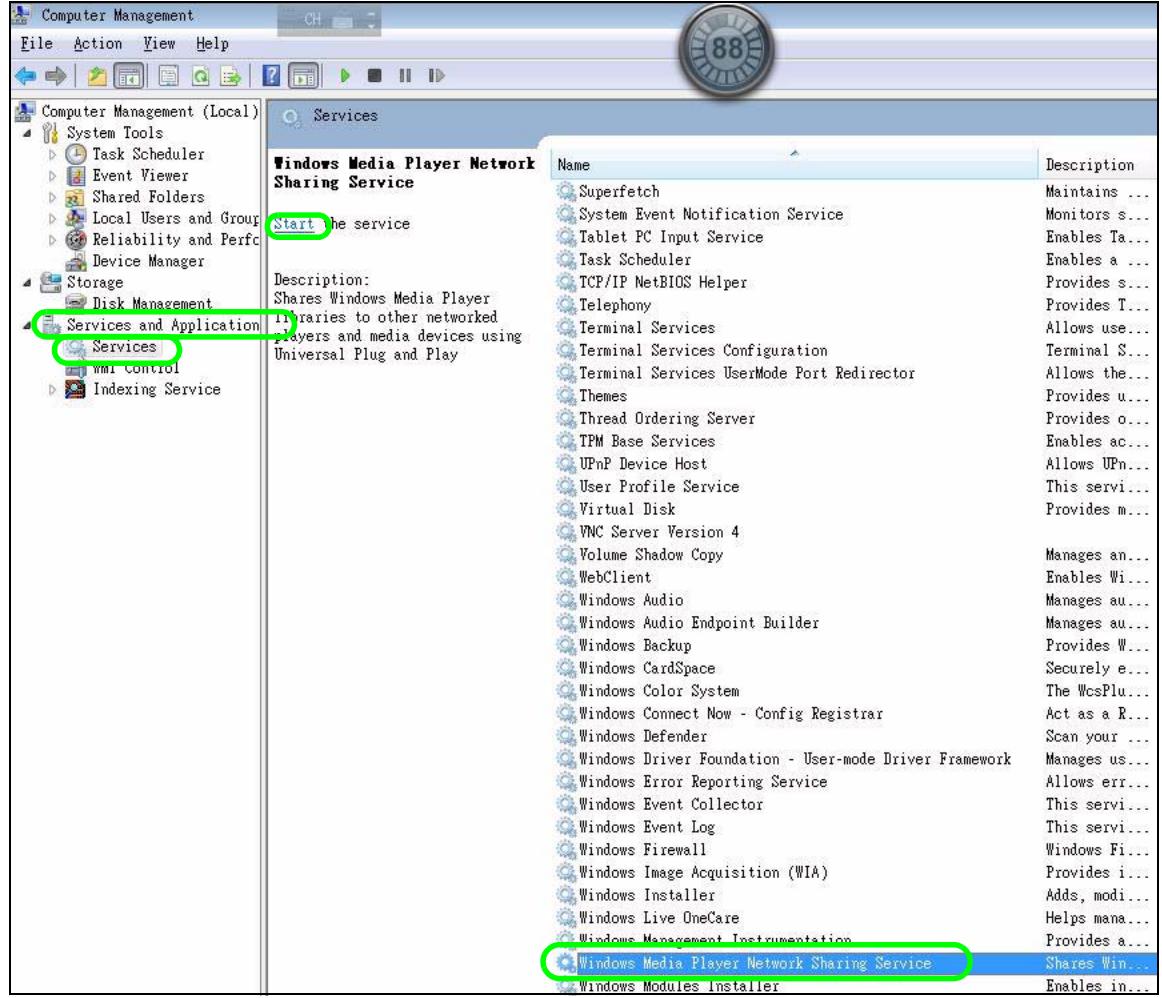Image resolution: width=1162 pixels, height=998 pixels.
Task: Click the Start link to start the sharing service
Action: [x=293, y=223]
